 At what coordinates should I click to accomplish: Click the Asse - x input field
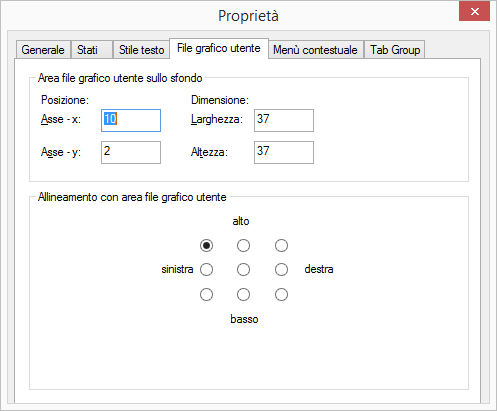131,120
